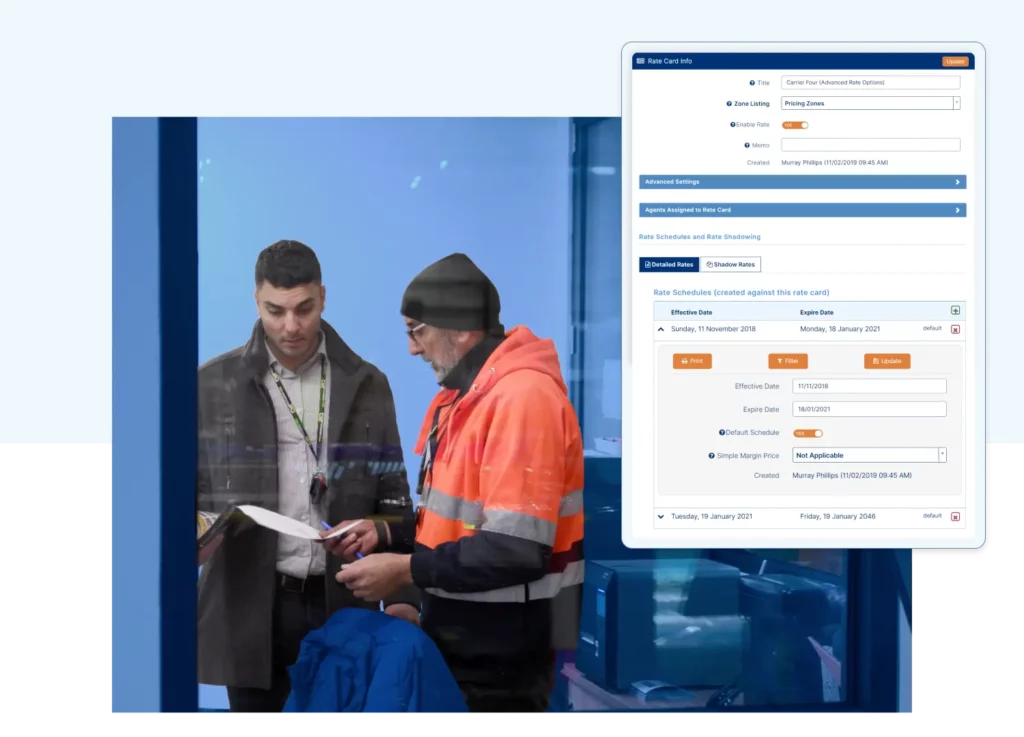Turn off the Default Schedule toggle
Screen dimensions: 1024x737
(x=809, y=433)
